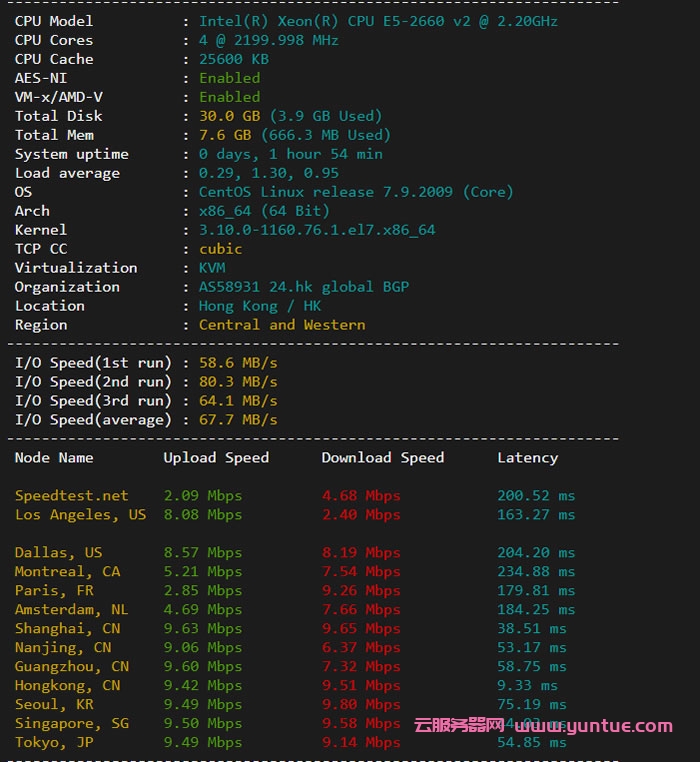700x762 pixels.
Task: Click the Download Speed column header
Action: [382, 458]
